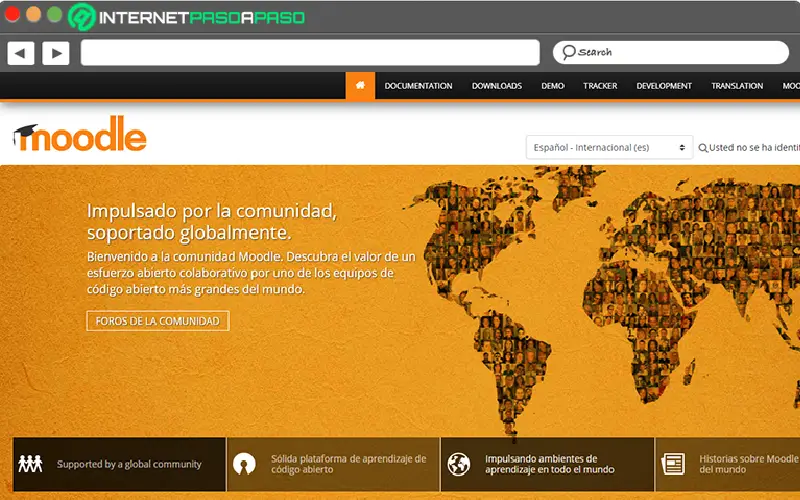This screenshot has height=500, width=800.
Task: Click the browser address bar field
Action: [x=310, y=53]
